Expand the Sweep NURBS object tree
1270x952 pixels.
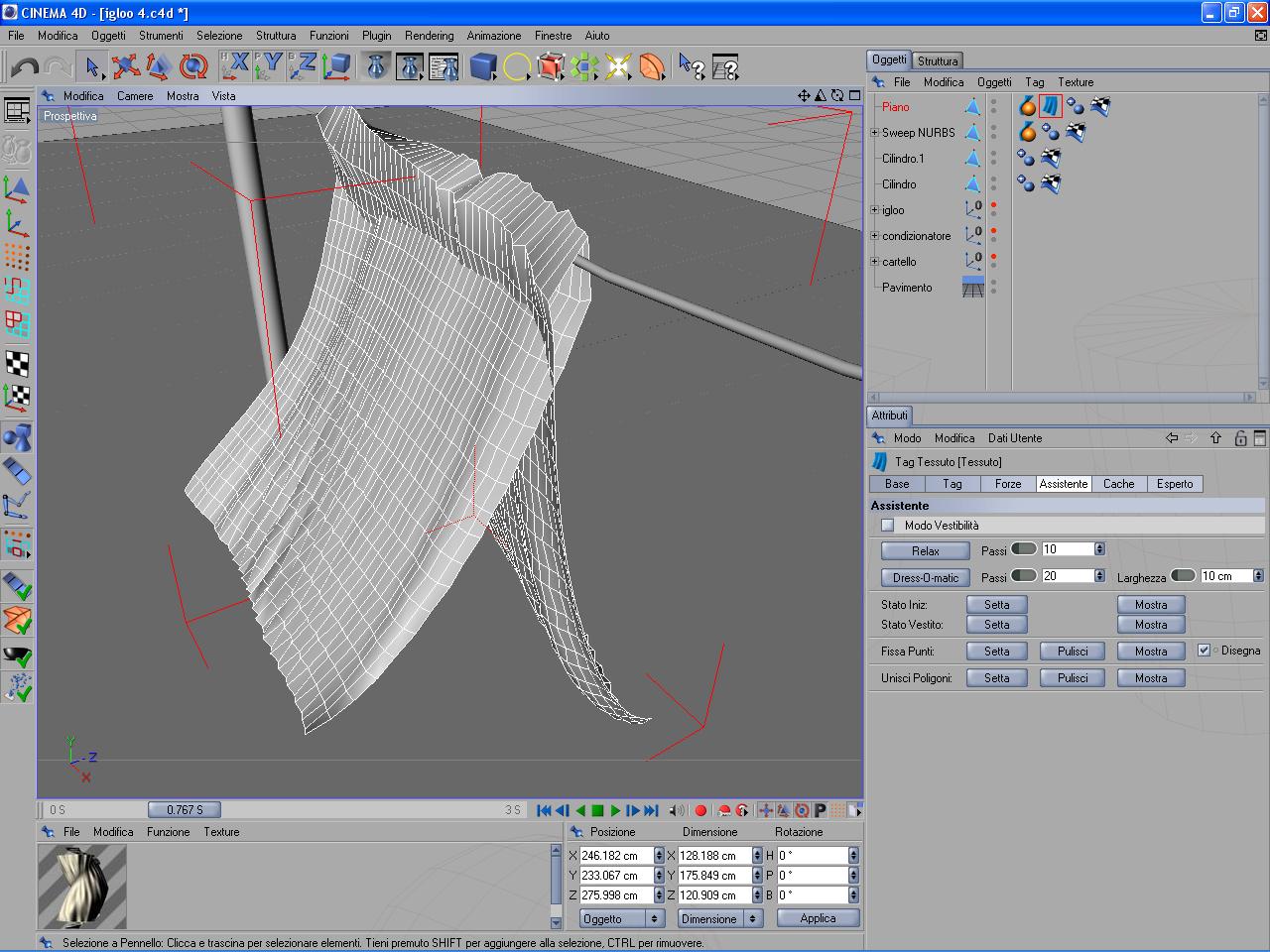pos(874,133)
